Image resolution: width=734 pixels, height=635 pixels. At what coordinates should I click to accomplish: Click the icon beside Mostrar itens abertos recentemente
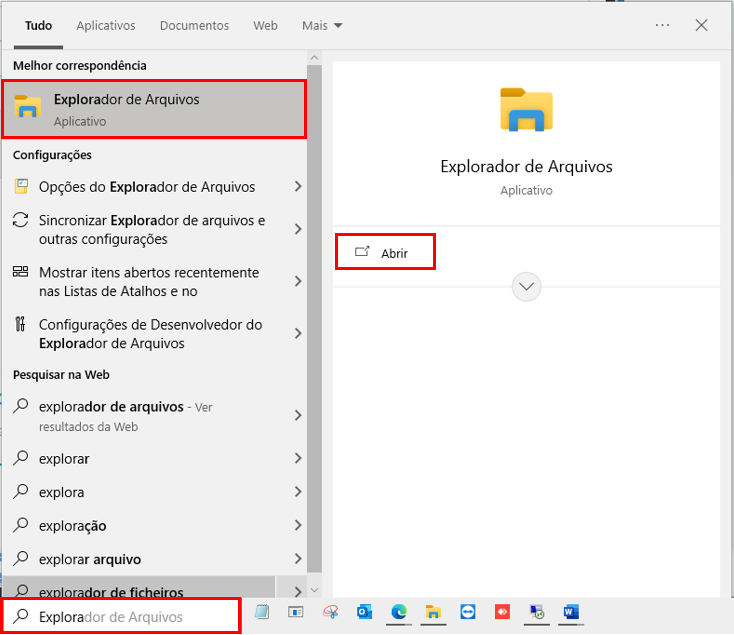[20, 272]
